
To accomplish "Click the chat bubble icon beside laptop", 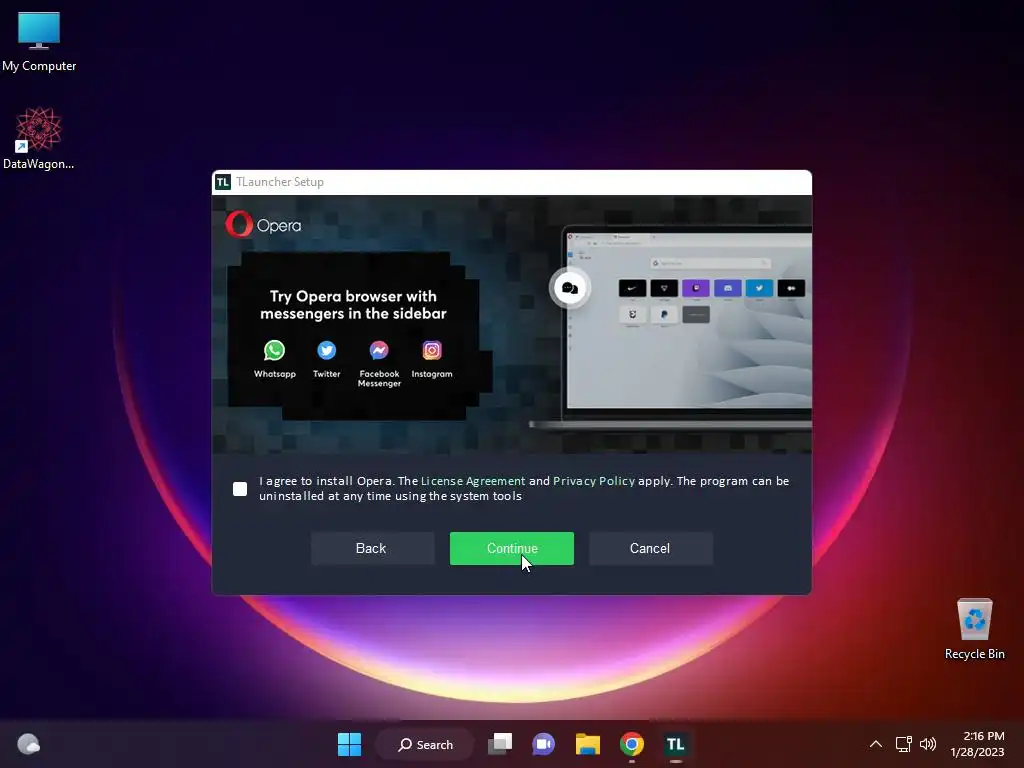I will click(x=569, y=288).
